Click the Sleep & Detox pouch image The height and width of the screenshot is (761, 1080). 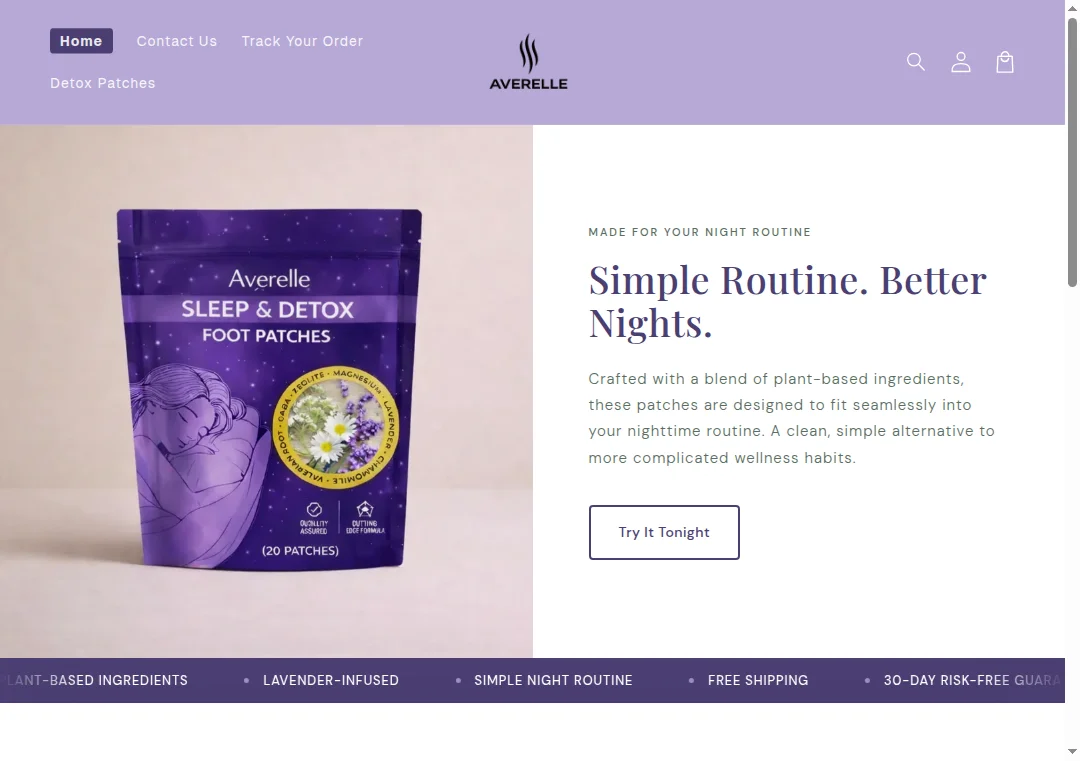[269, 389]
